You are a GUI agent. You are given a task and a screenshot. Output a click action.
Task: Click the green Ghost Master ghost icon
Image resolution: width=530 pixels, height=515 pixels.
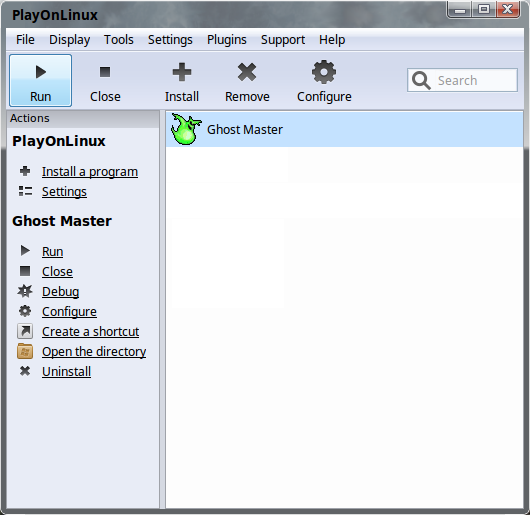[186, 129]
